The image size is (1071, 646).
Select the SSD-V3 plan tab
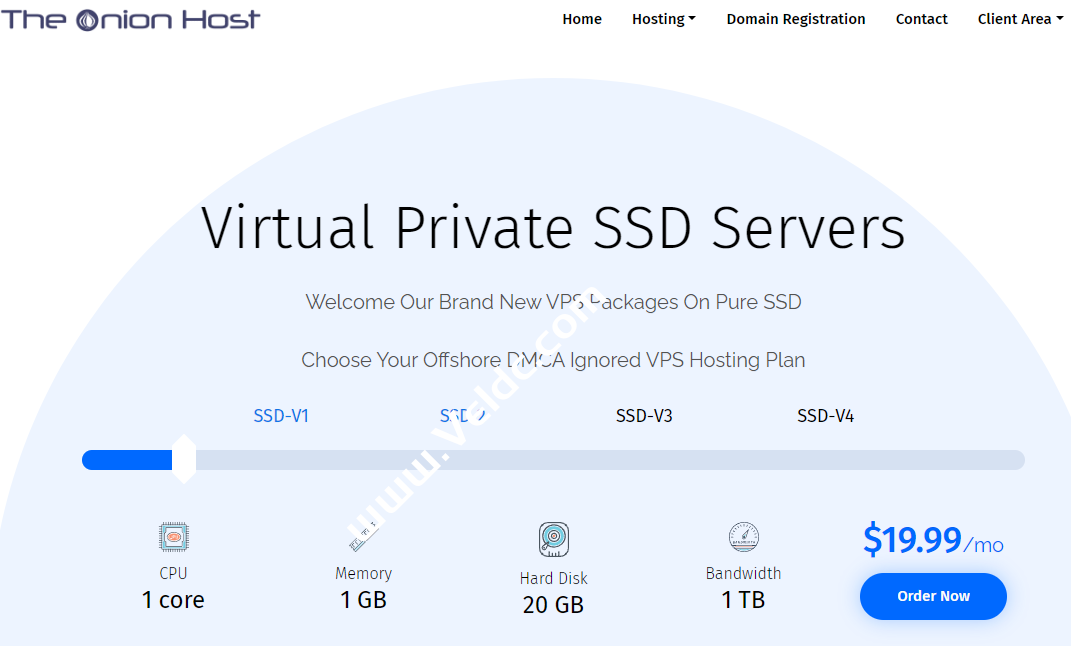coord(643,415)
